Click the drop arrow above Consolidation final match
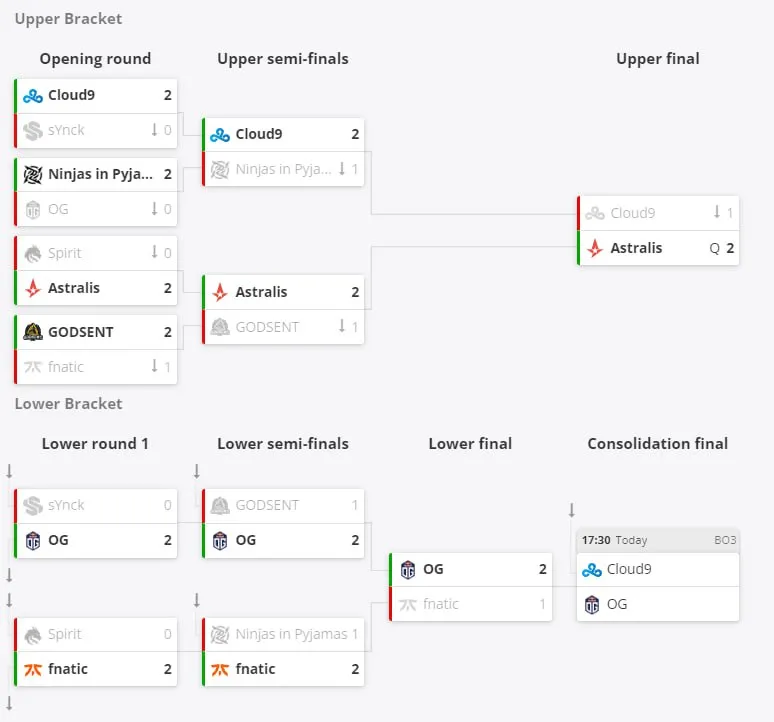Viewport: 774px width, 722px height. [572, 510]
